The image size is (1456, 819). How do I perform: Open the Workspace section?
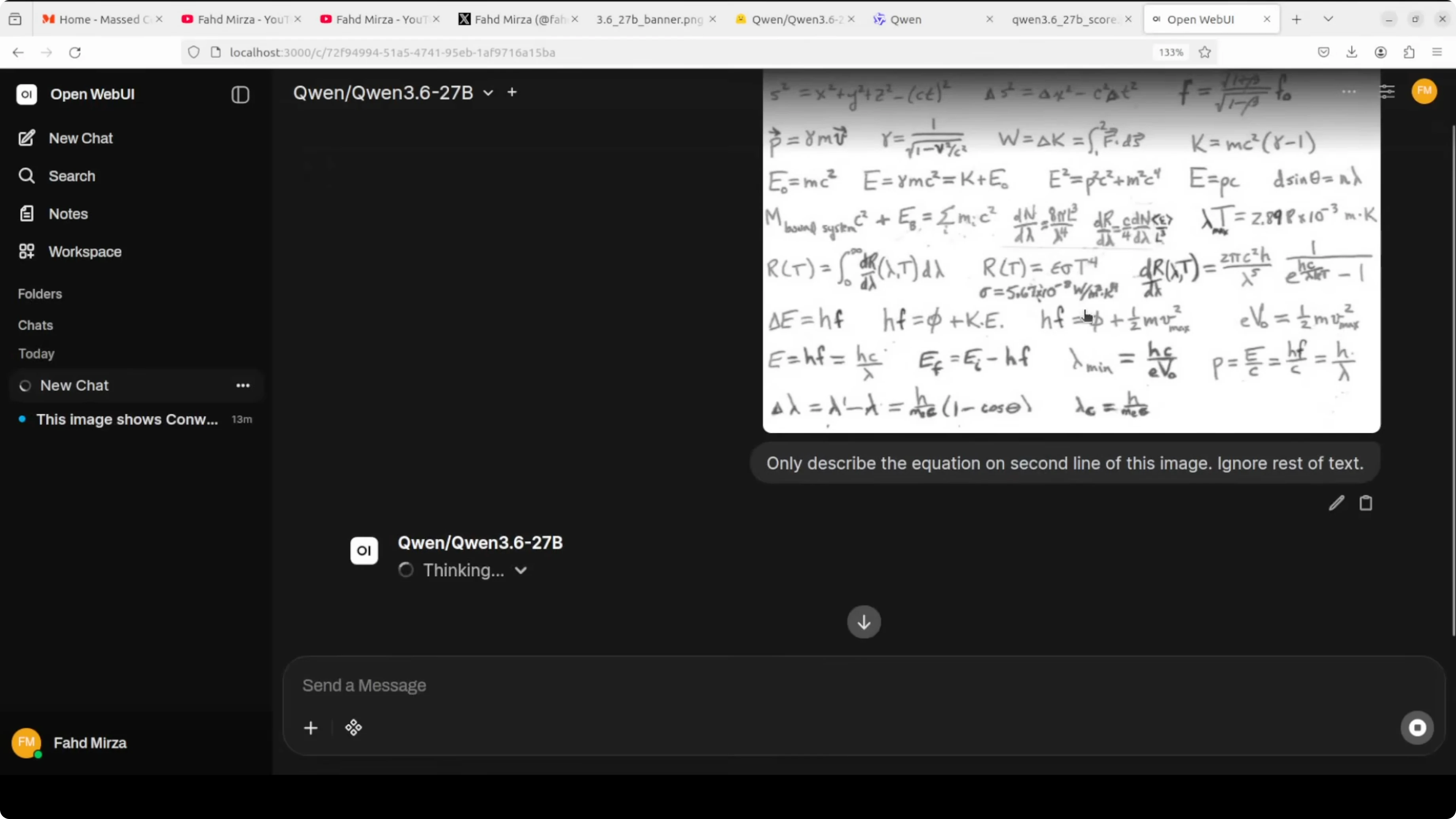[85, 252]
